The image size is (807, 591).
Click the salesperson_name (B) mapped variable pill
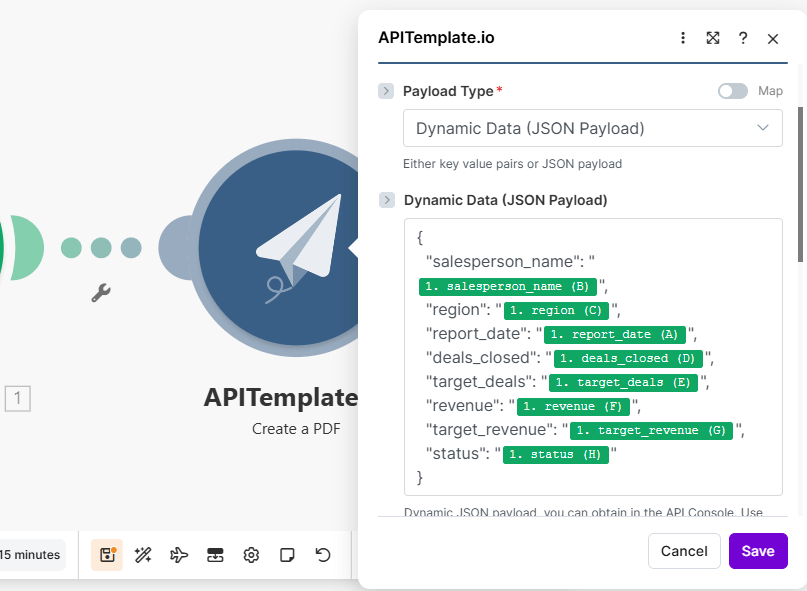pos(507,286)
